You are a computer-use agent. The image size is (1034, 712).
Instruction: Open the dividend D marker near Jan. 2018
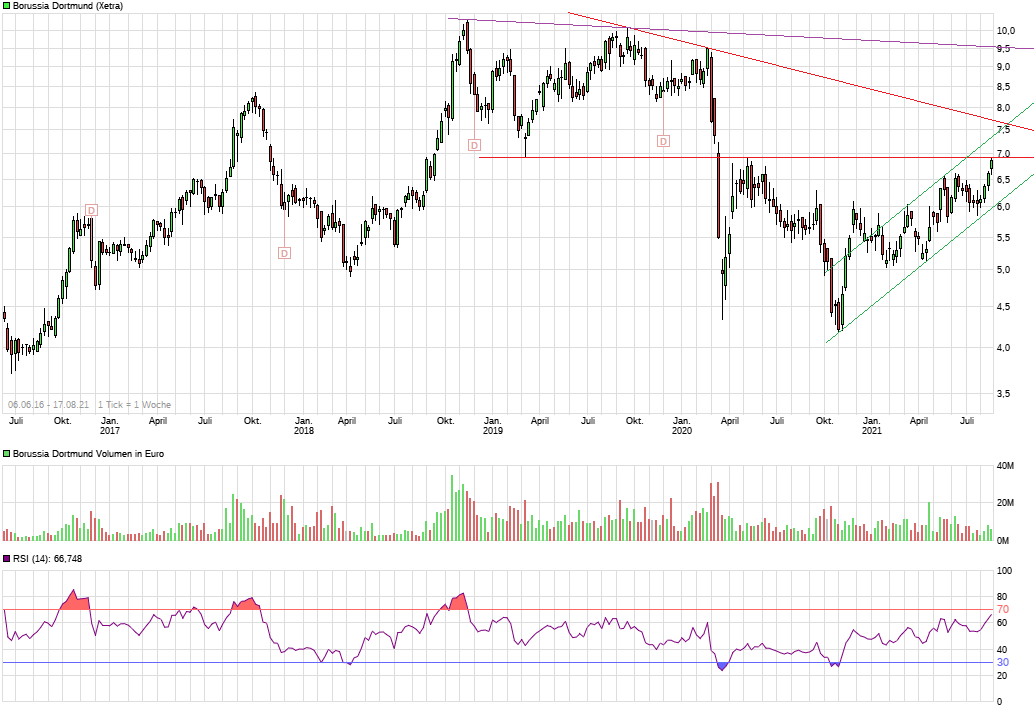pyautogui.click(x=284, y=253)
